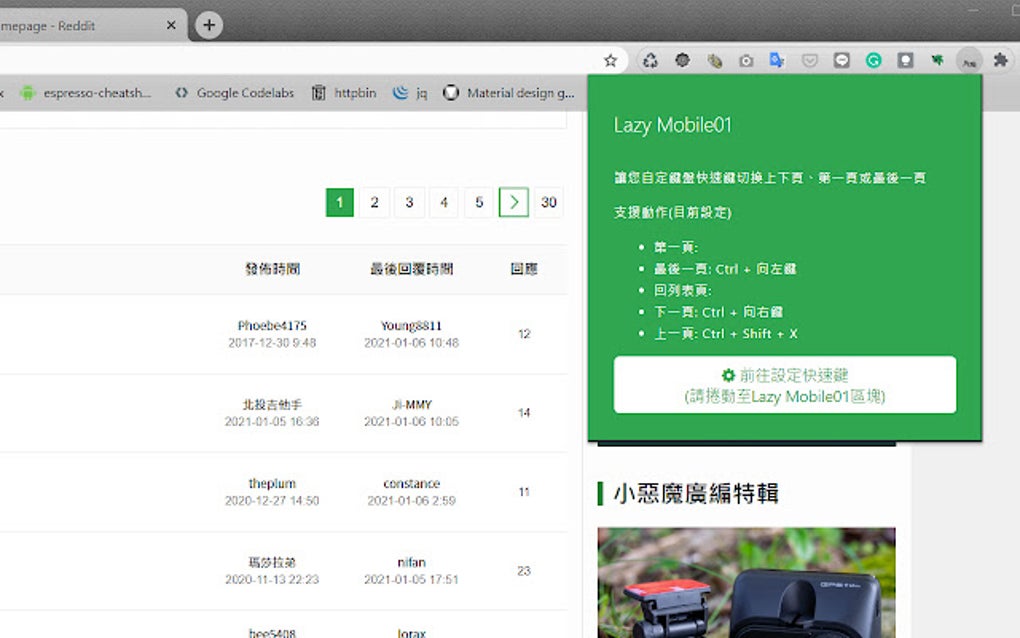Click the next-page chevron in pagination
This screenshot has width=1020, height=638.
pyautogui.click(x=513, y=202)
